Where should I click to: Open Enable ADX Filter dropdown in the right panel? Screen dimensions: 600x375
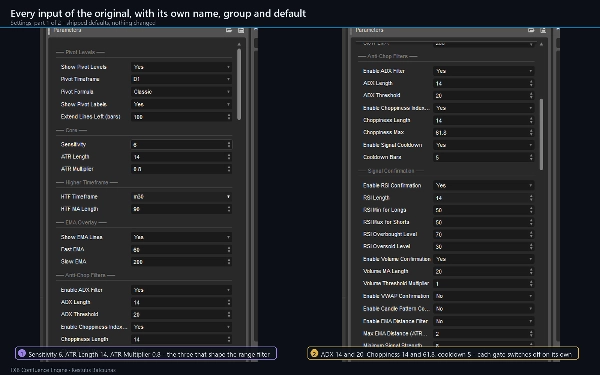pyautogui.click(x=484, y=71)
